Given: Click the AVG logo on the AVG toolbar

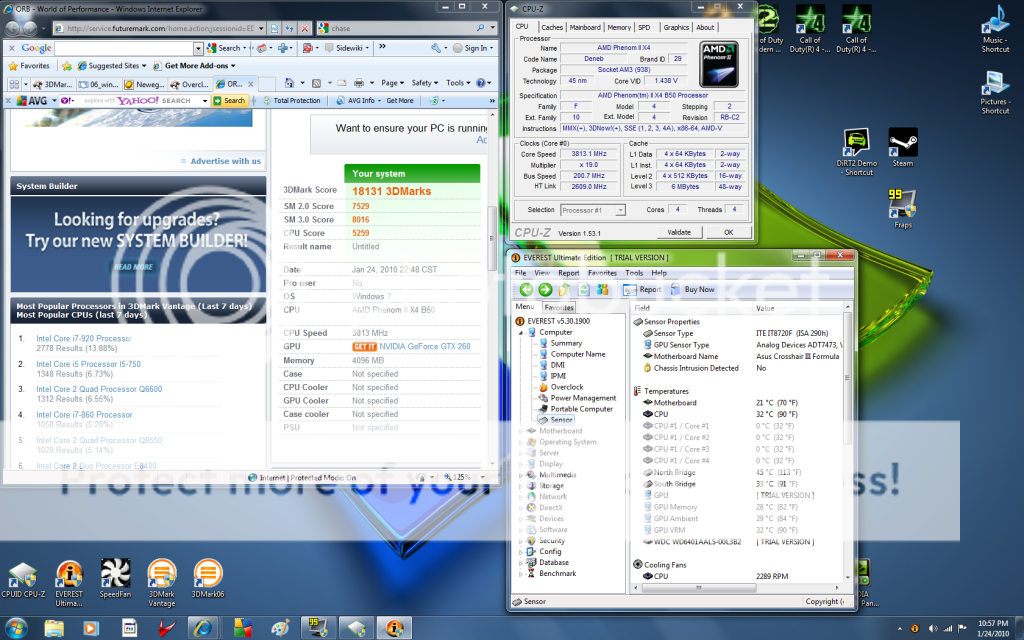Looking at the screenshot, I should click(x=32, y=101).
